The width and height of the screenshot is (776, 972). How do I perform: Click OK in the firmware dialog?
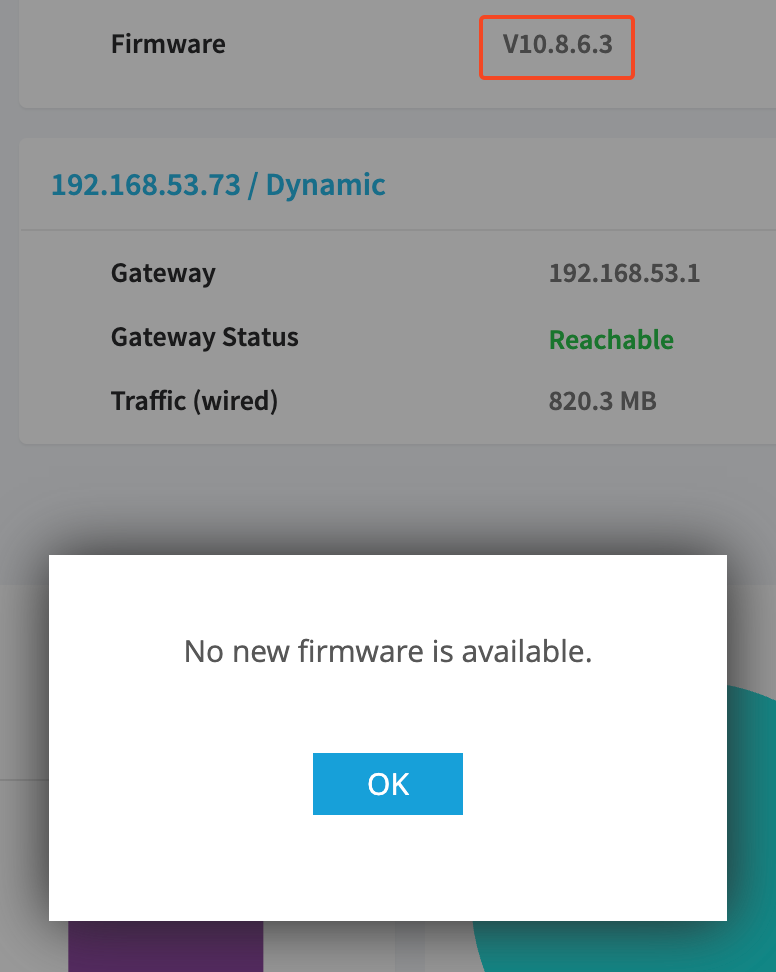pos(387,784)
